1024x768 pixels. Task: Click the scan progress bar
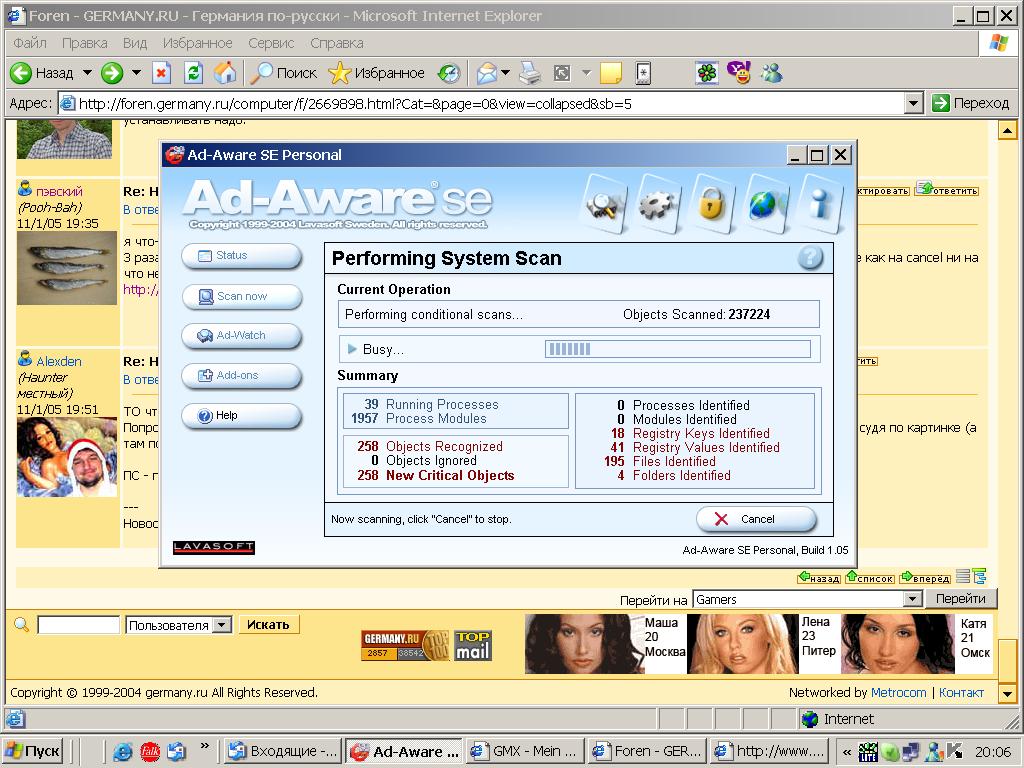pyautogui.click(x=678, y=349)
